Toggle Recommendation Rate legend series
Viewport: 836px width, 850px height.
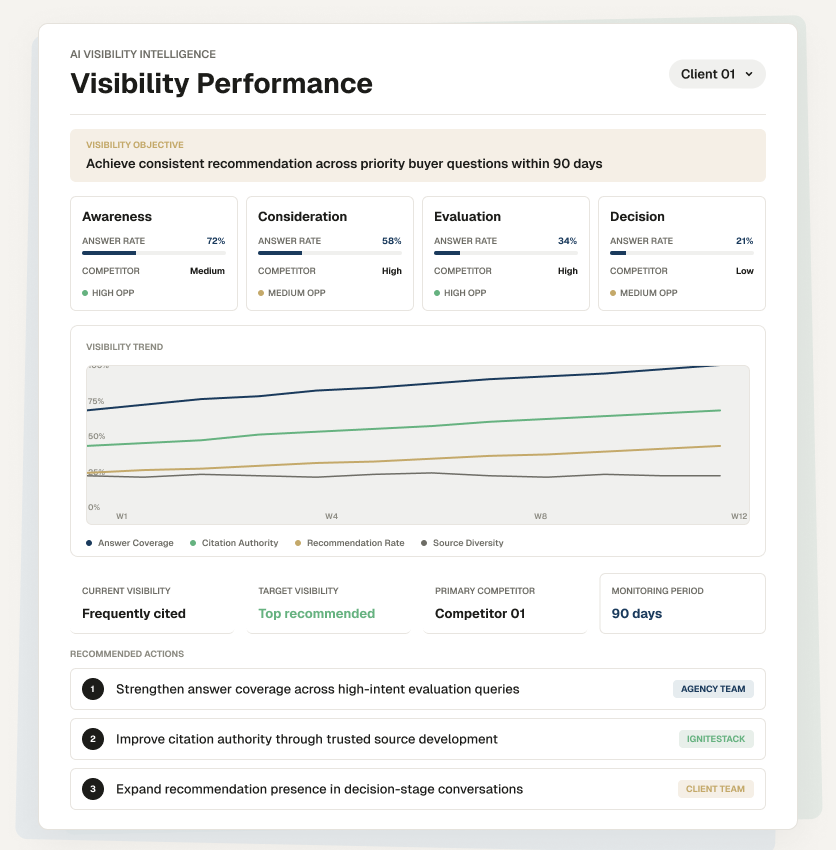coord(350,543)
